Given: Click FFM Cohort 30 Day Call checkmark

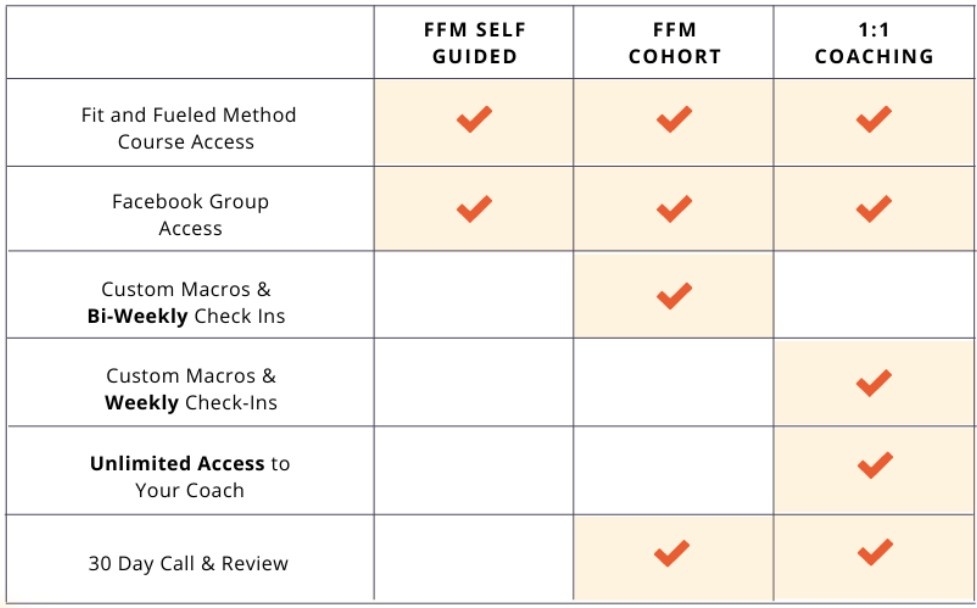Looking at the screenshot, I should (671, 551).
